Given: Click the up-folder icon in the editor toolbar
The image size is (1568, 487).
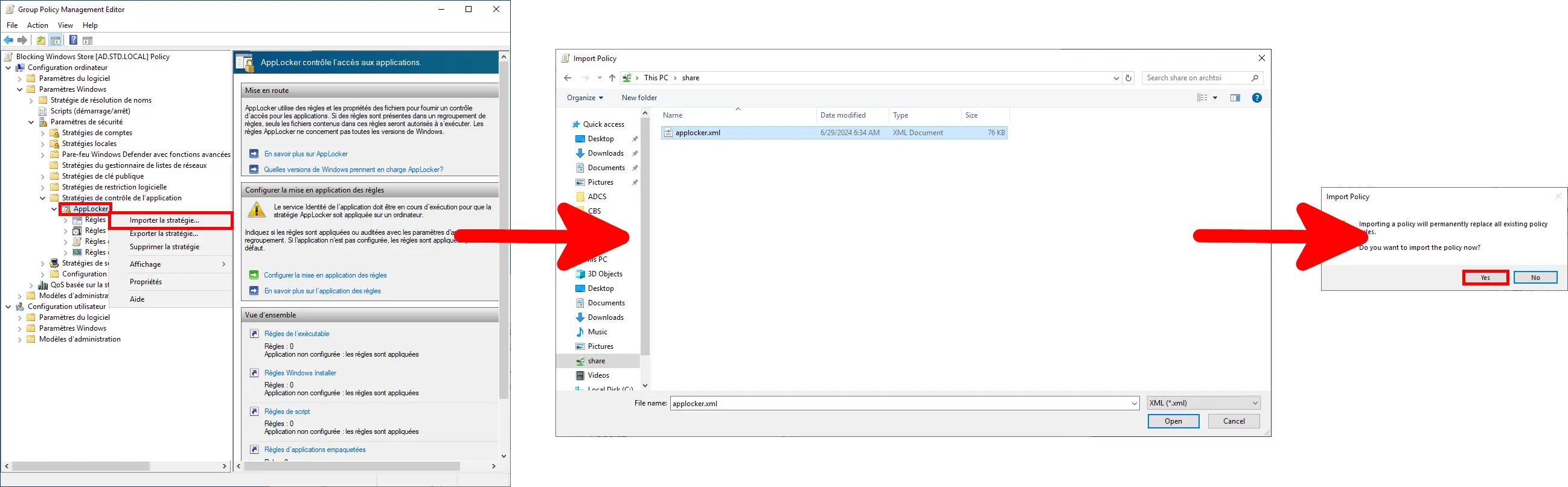Looking at the screenshot, I should 41,41.
